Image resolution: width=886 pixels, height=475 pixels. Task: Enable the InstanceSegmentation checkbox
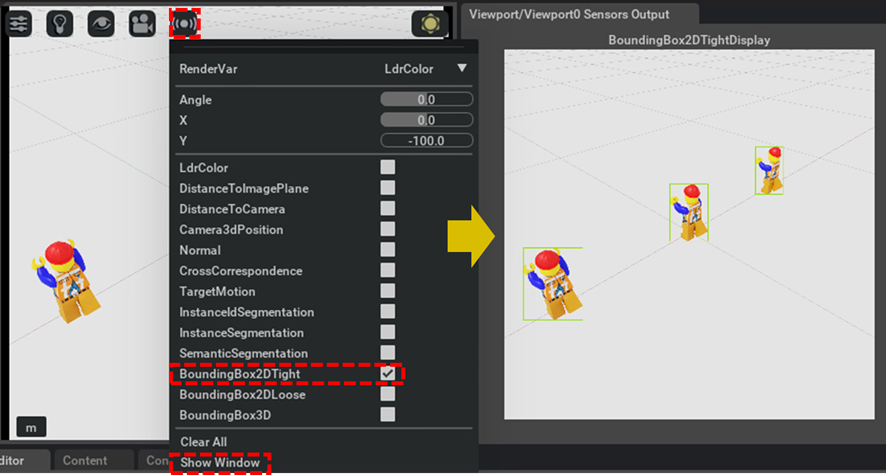388,332
